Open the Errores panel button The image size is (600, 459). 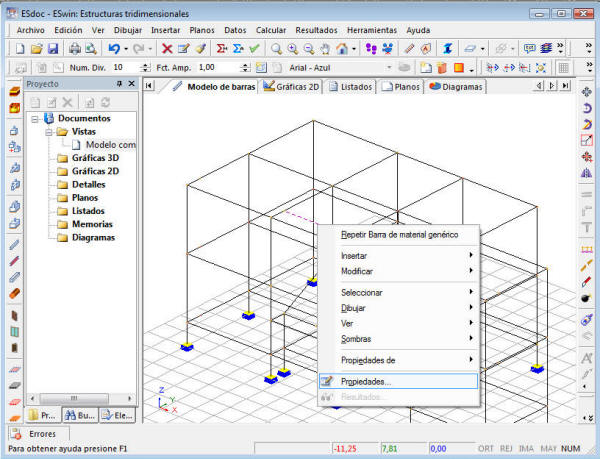coord(39,434)
